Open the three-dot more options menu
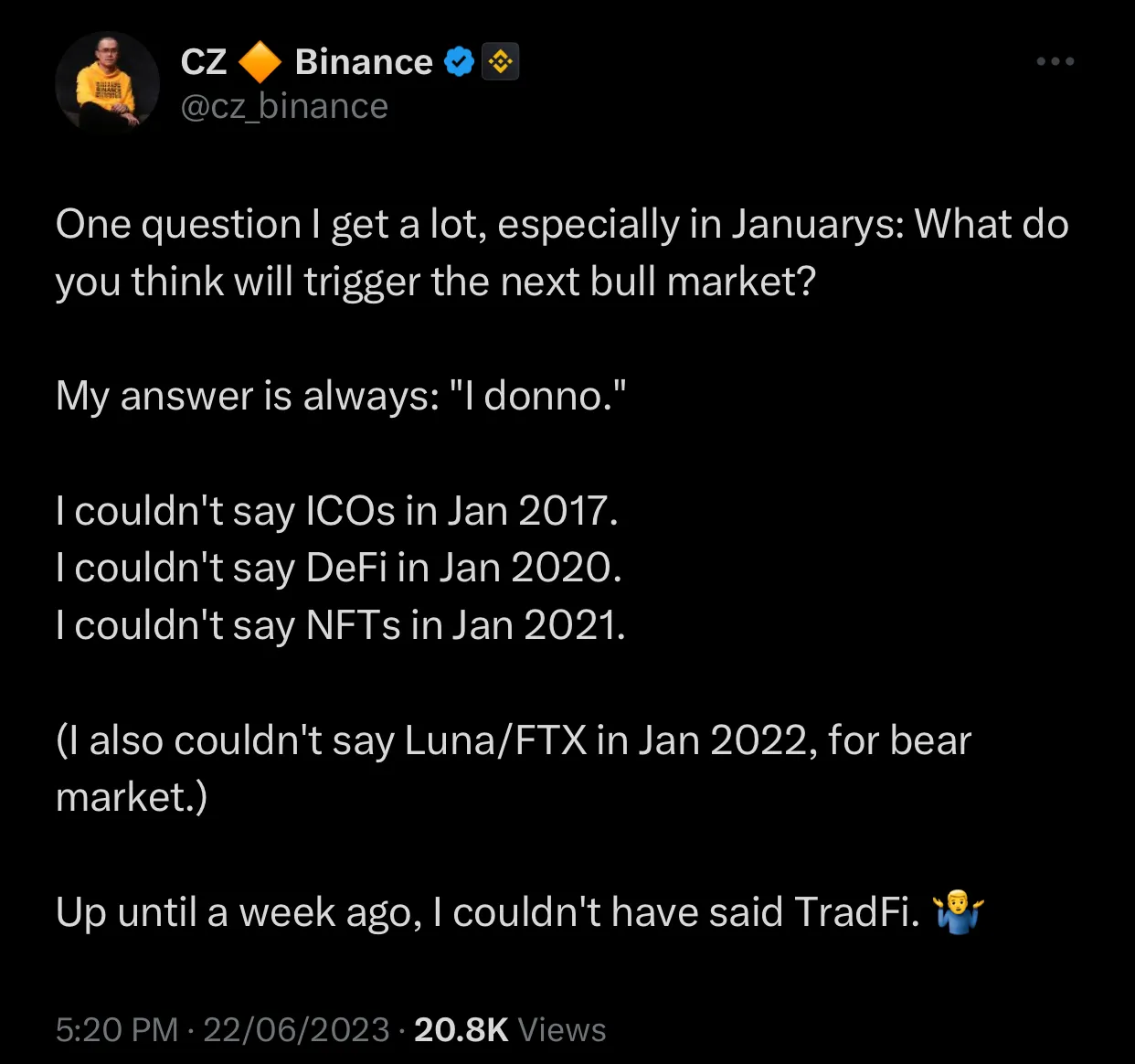1135x1064 pixels. tap(1055, 61)
